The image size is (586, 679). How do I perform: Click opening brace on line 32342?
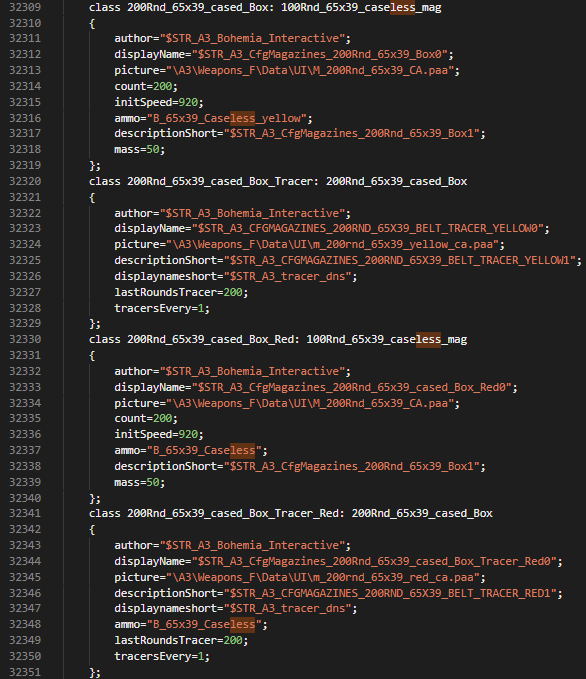coord(92,530)
